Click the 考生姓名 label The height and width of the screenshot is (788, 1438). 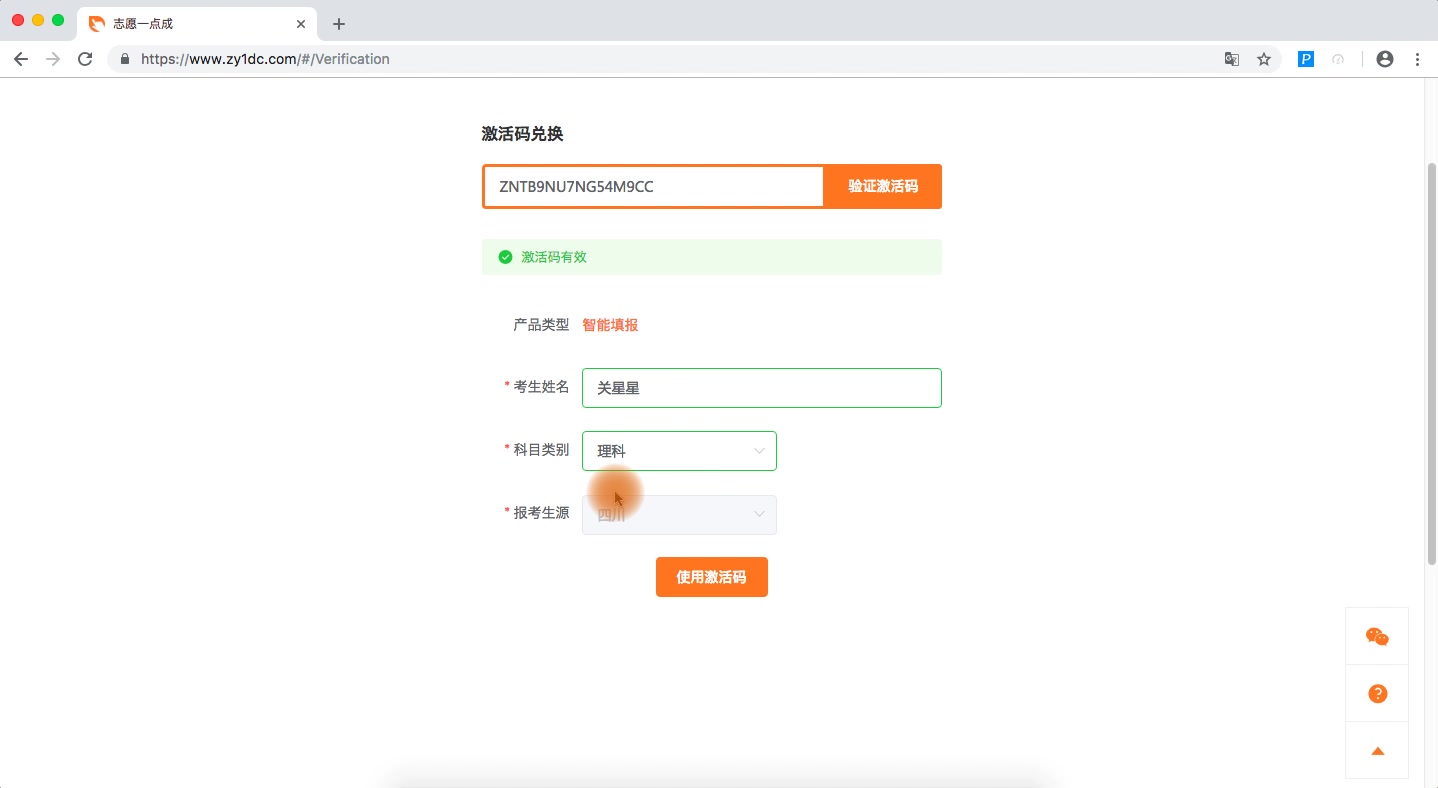pyautogui.click(x=541, y=387)
